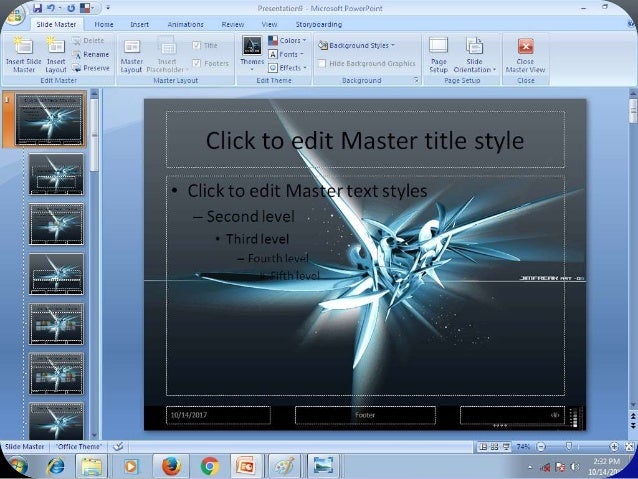Viewport: 638px width, 479px height.
Task: Click the date placeholder 10/14/2017
Action: click(x=218, y=415)
